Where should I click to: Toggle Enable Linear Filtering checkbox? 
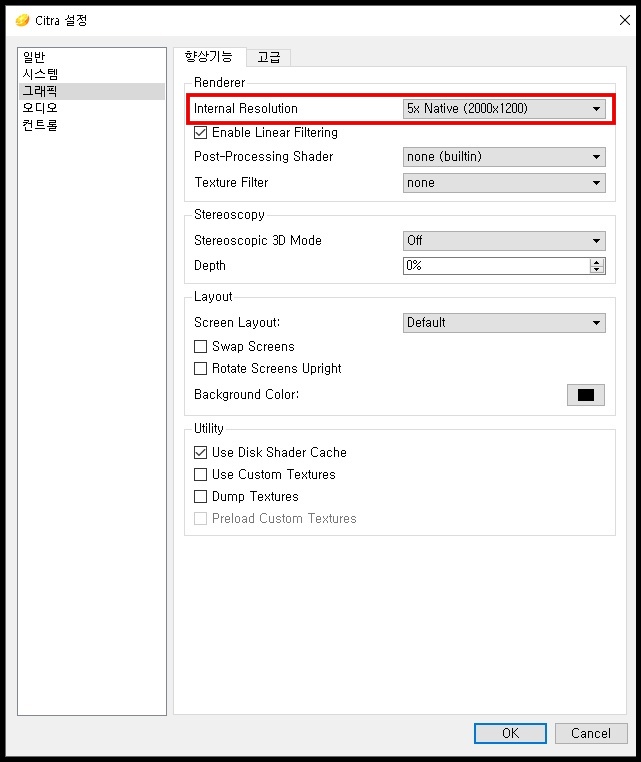200,133
